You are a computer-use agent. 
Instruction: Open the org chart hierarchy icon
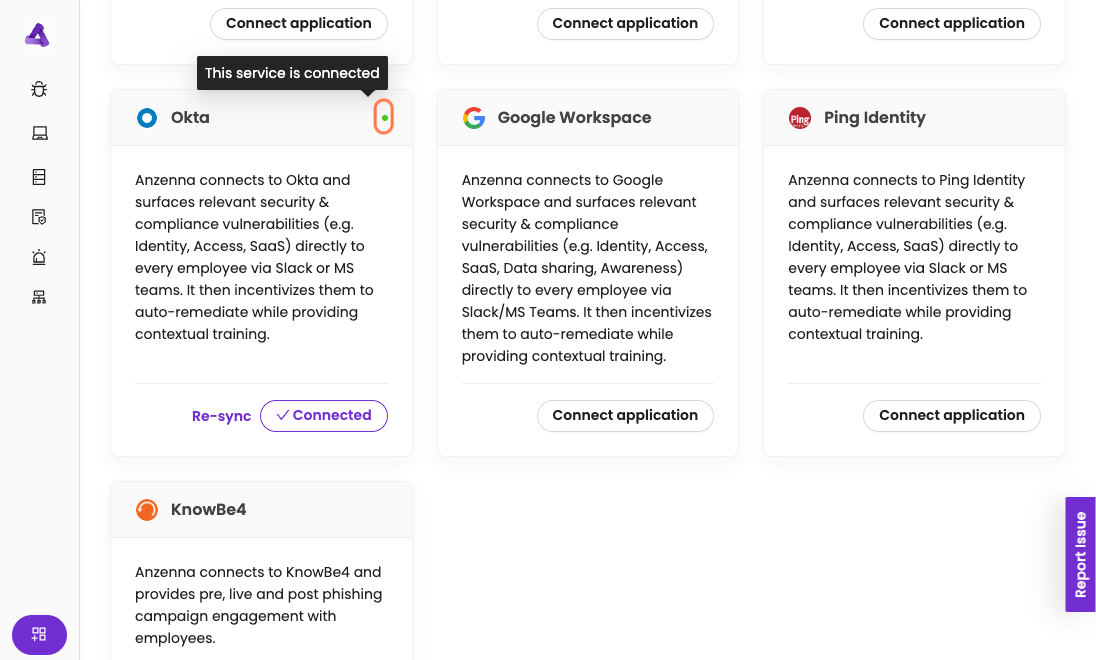point(39,297)
